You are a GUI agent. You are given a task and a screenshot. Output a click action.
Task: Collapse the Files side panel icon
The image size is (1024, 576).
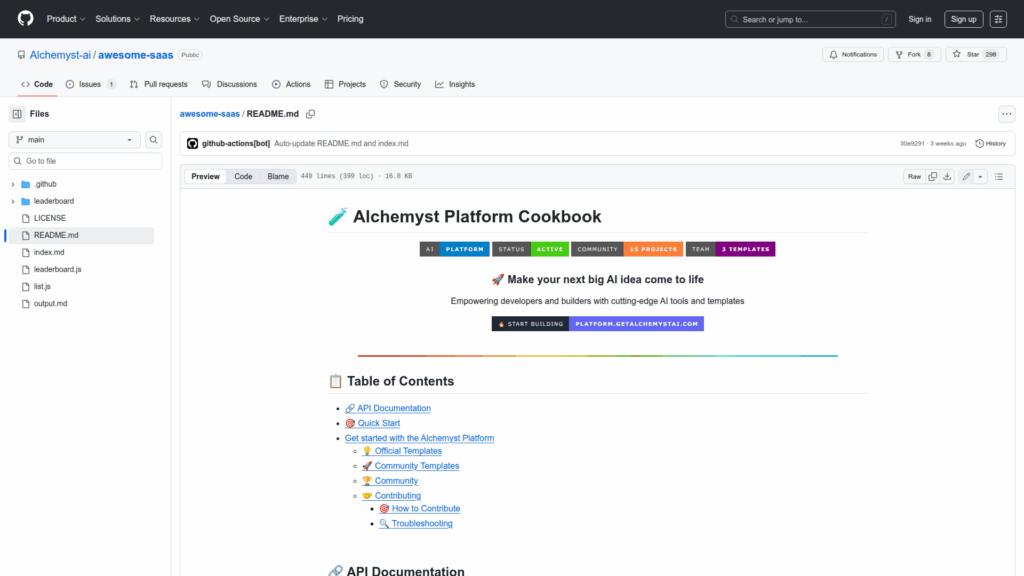(x=17, y=114)
